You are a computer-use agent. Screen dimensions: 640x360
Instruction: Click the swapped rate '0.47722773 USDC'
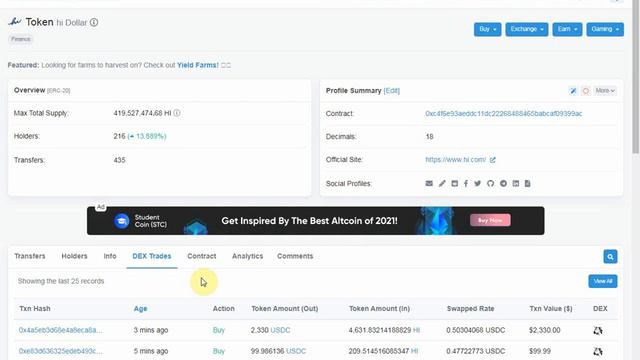pos(476,351)
